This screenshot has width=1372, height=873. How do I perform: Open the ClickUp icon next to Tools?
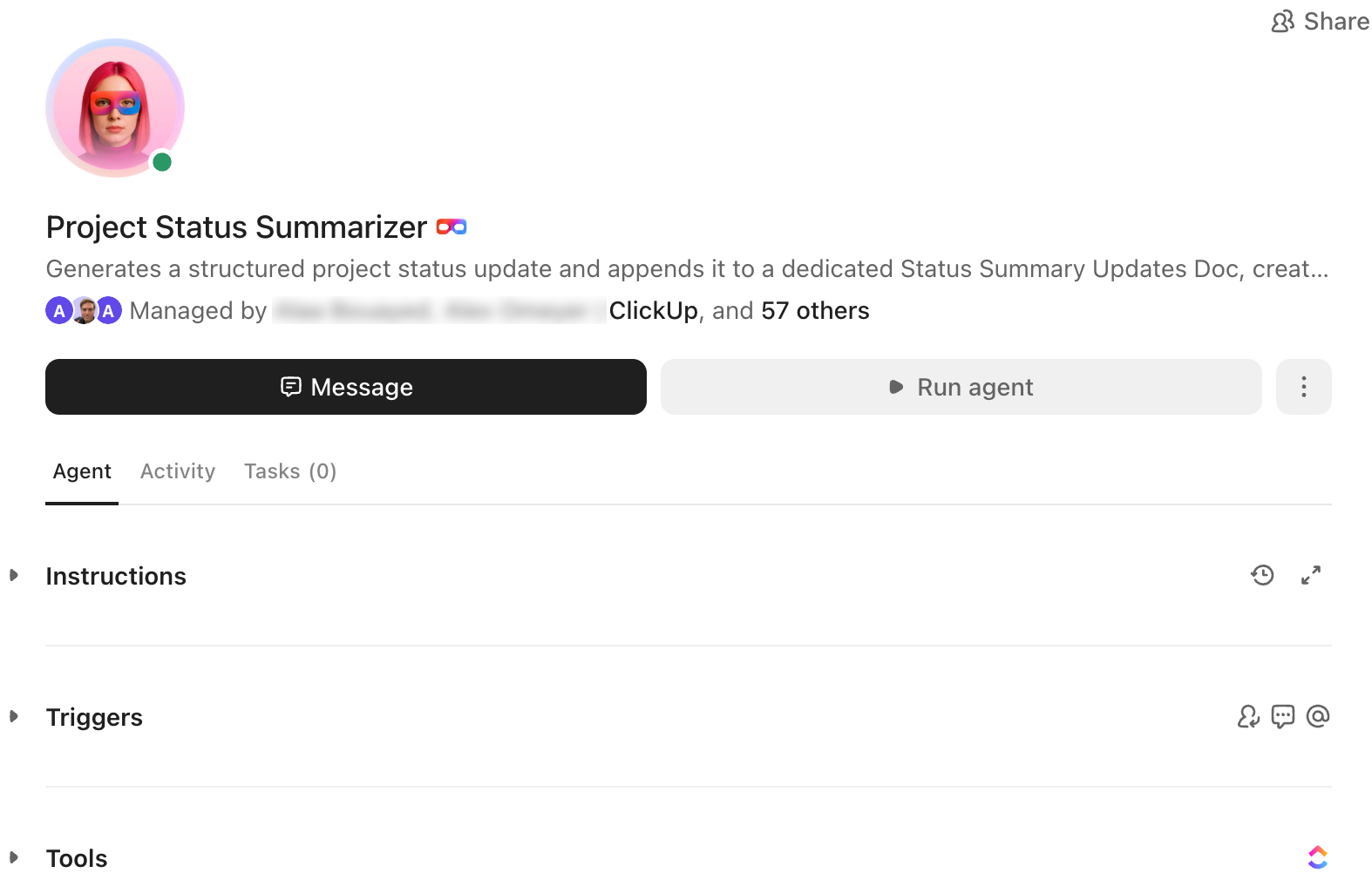pos(1318,856)
